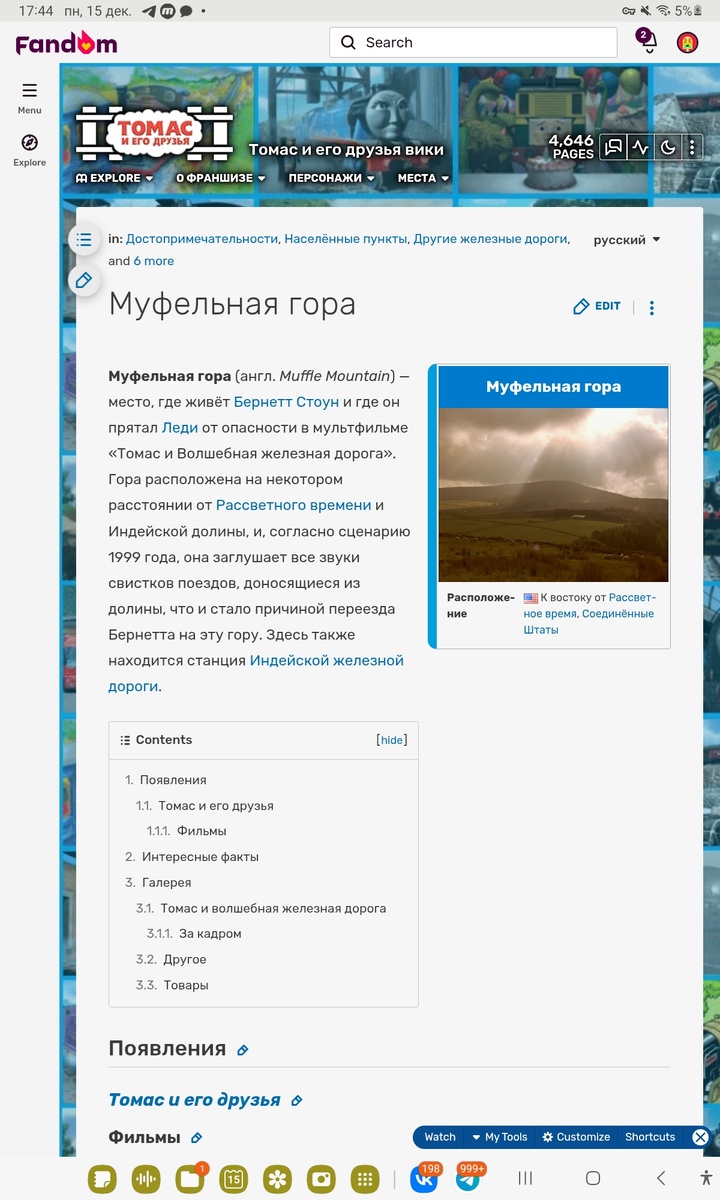The width and height of the screenshot is (720, 1200).
Task: Expand the ПЕРСОНАЖИ menu
Action: tap(332, 178)
